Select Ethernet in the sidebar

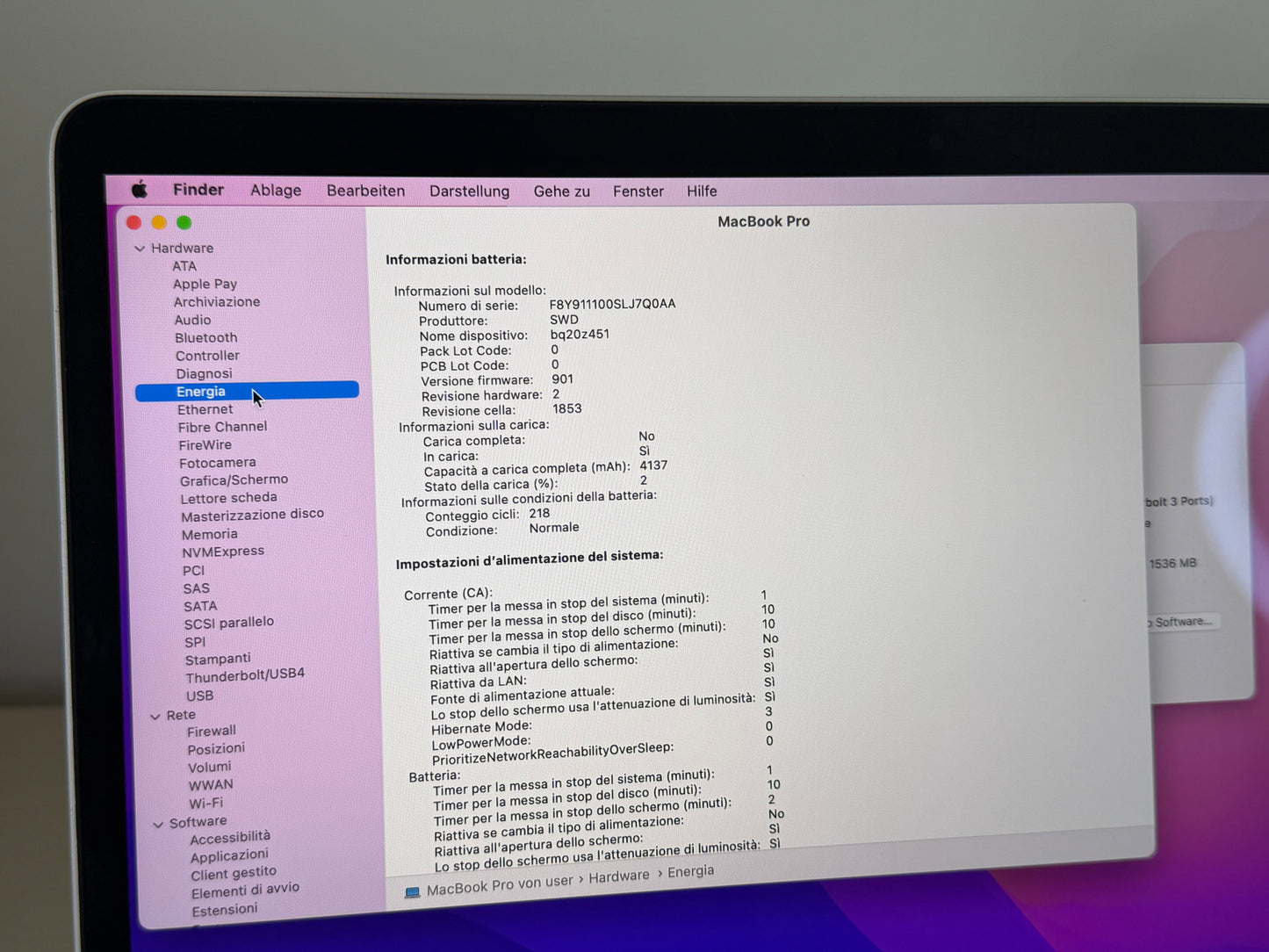point(205,409)
